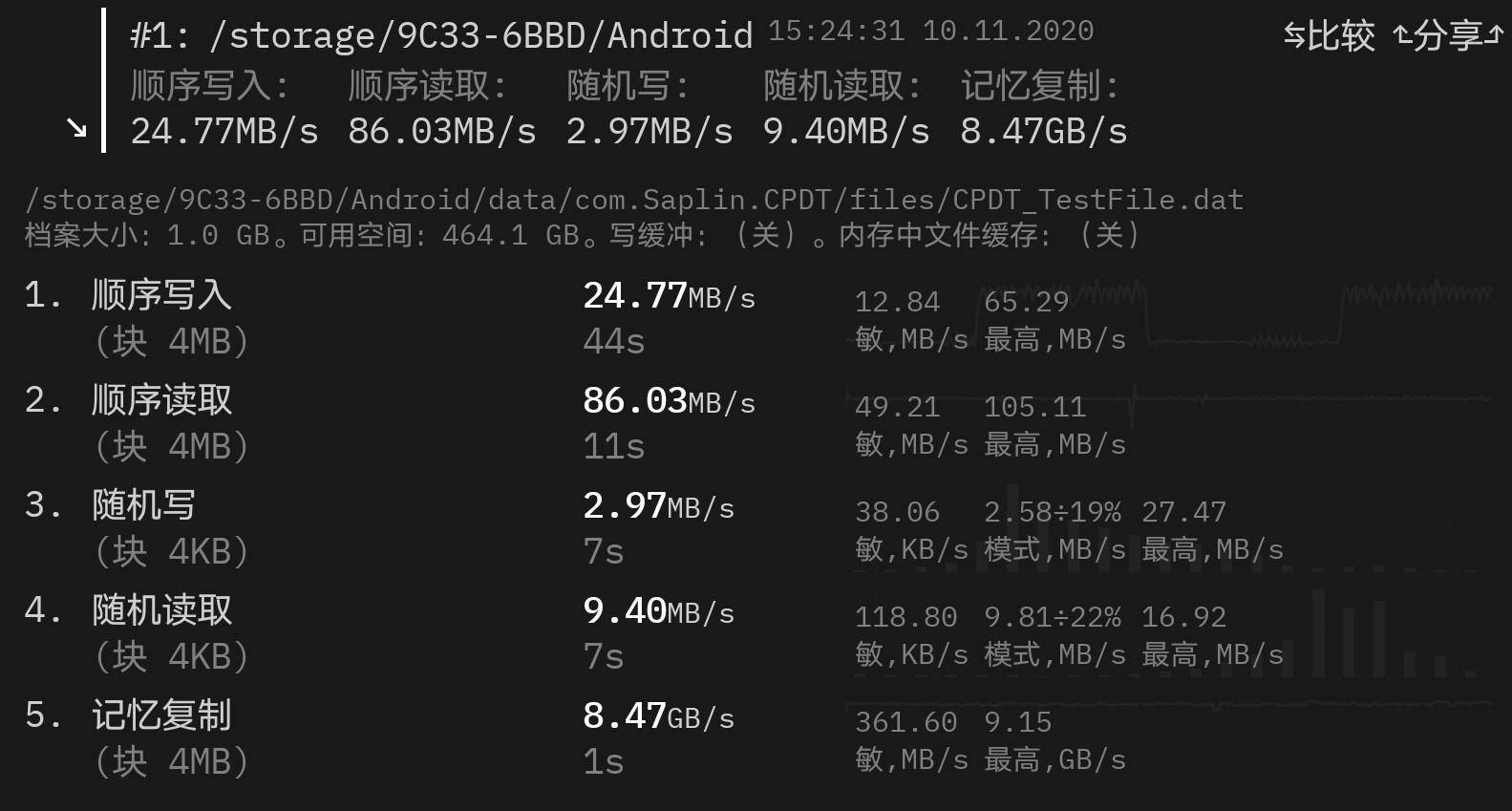Click the 8.47GB/s memory copy summary value
The width and height of the screenshot is (1512, 811).
1044,131
